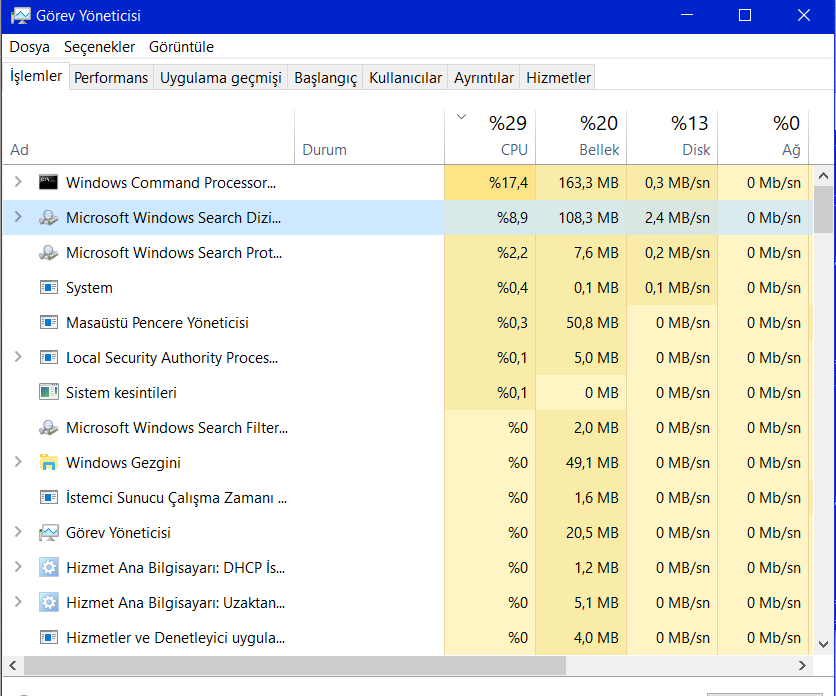Switch to the Performans tab
The image size is (836, 696).
(111, 78)
